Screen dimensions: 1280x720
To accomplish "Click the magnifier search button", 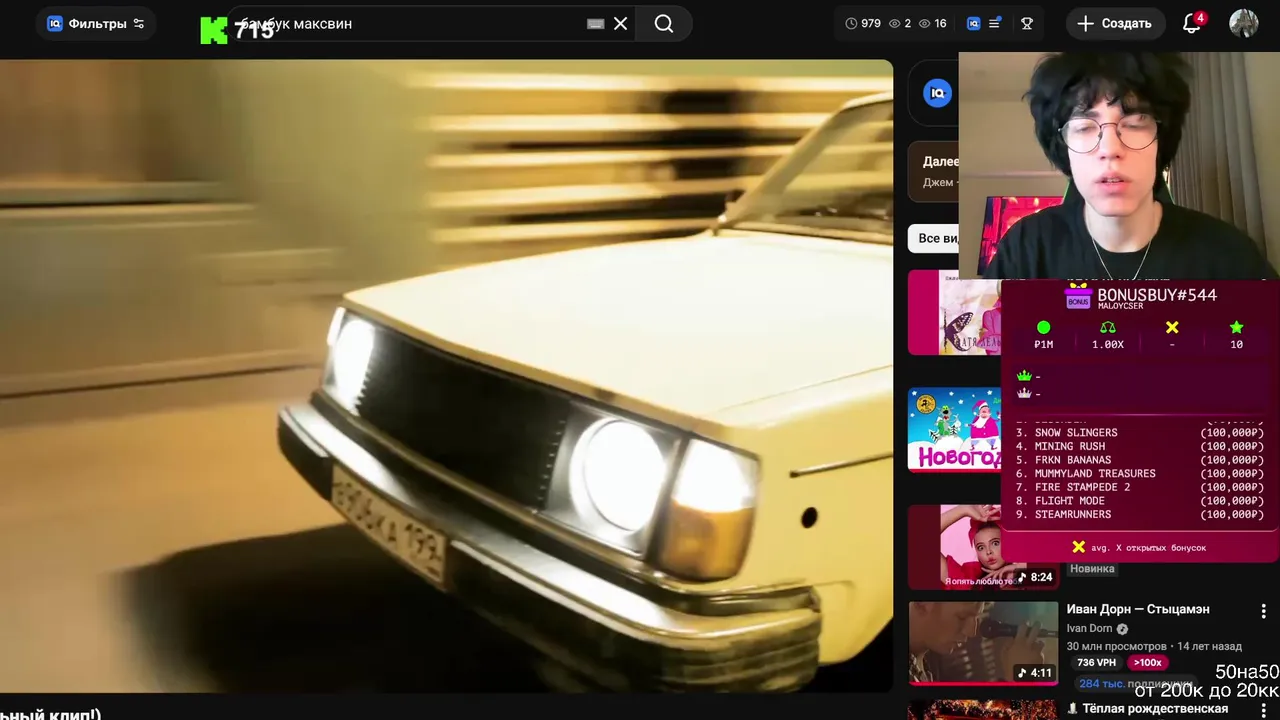I will tap(664, 24).
